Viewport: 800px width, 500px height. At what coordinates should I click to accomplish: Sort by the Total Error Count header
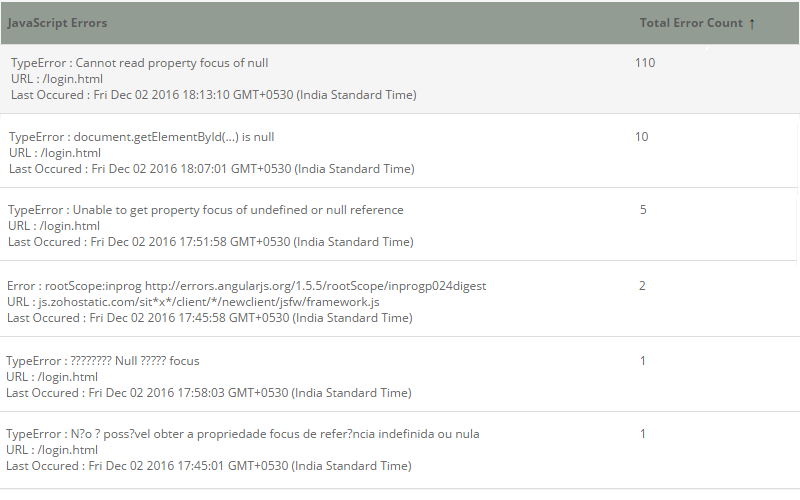691,23
